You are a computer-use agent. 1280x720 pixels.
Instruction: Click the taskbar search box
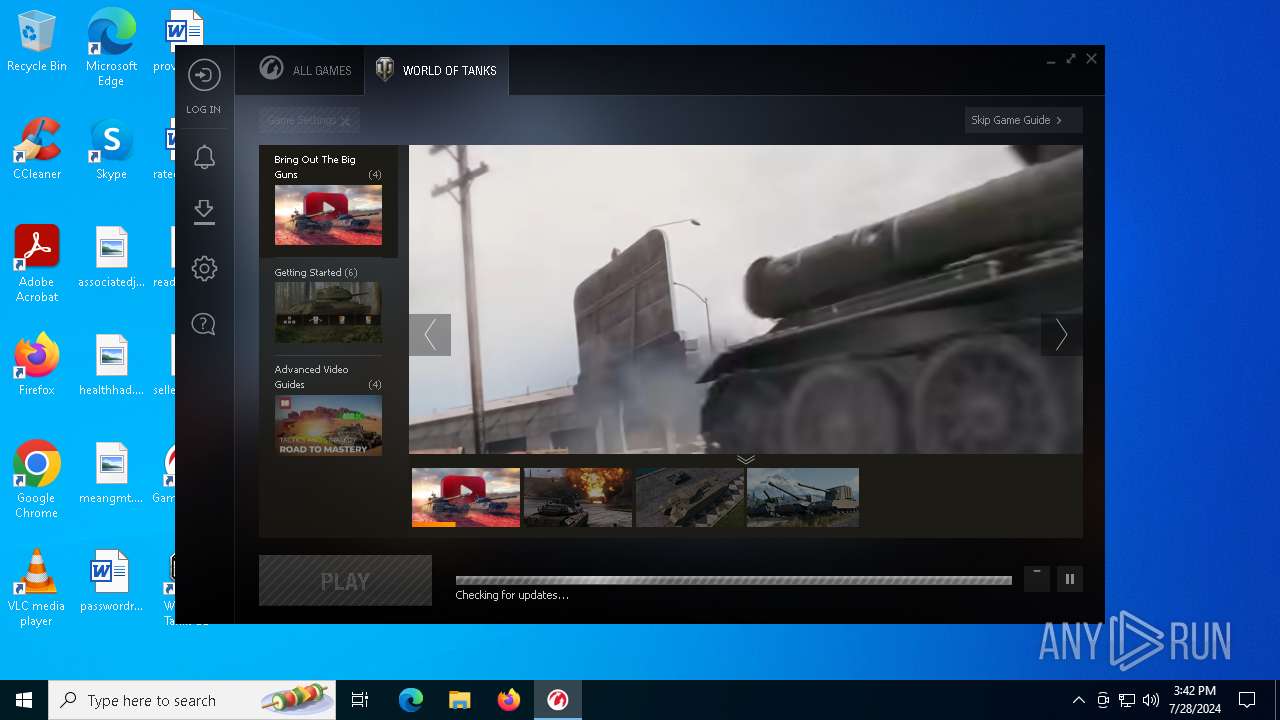pyautogui.click(x=192, y=700)
